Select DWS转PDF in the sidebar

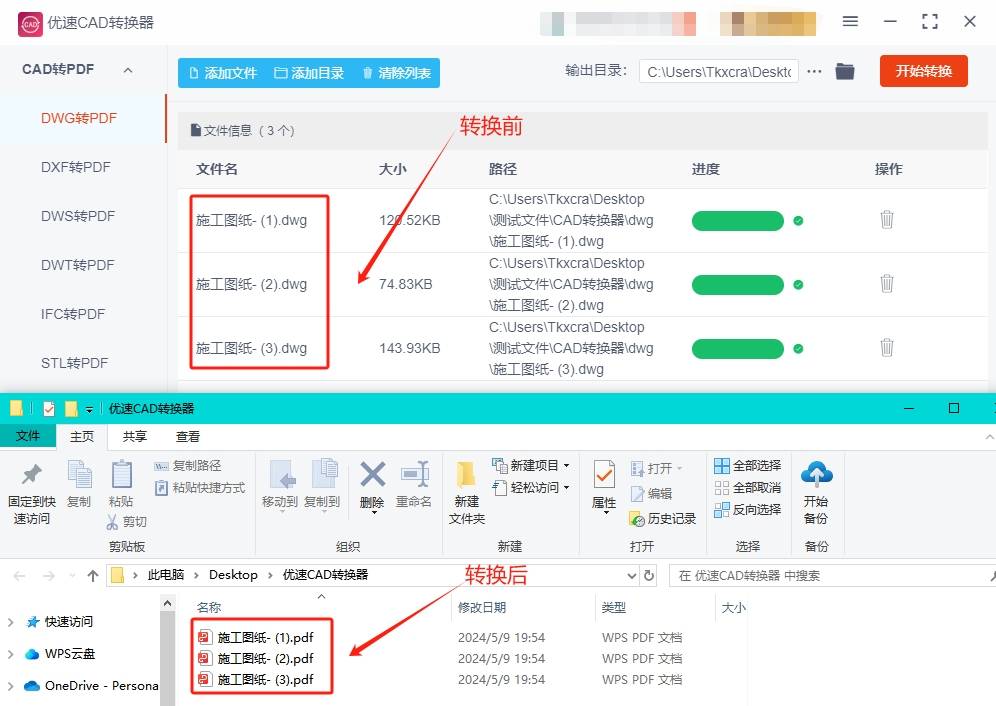click(77, 216)
